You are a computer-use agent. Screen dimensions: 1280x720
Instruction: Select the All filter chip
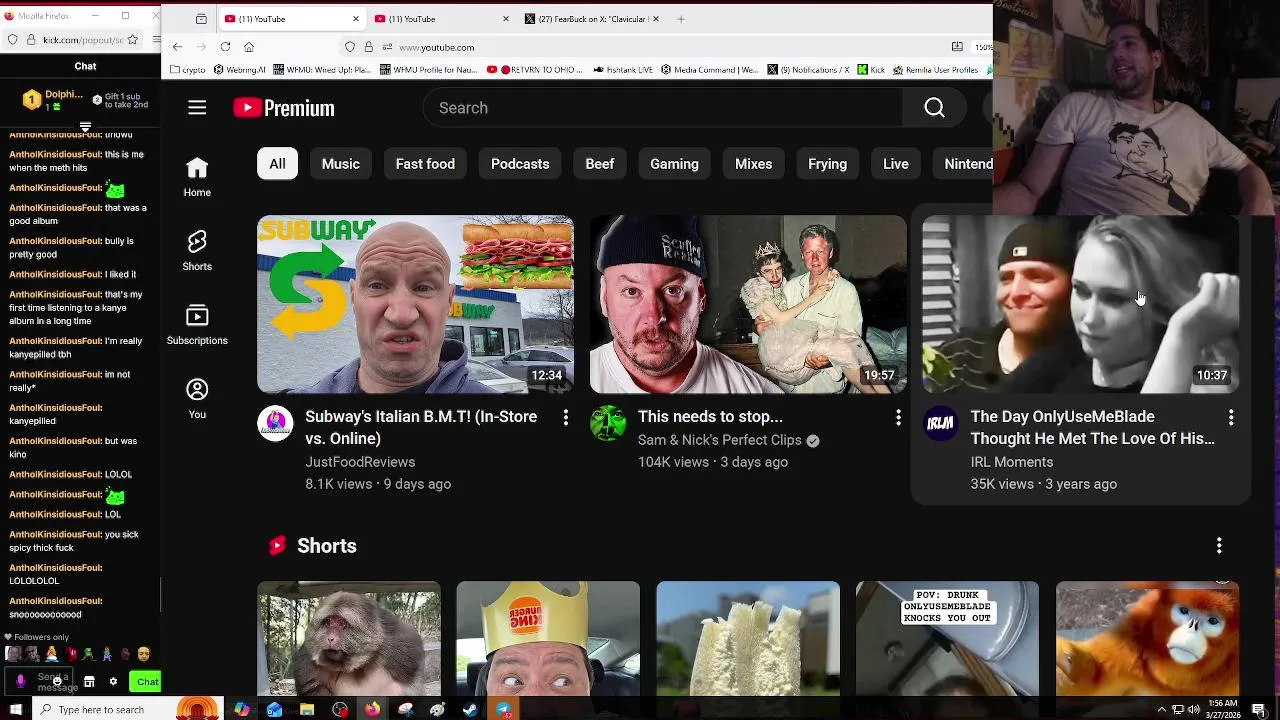(x=277, y=164)
